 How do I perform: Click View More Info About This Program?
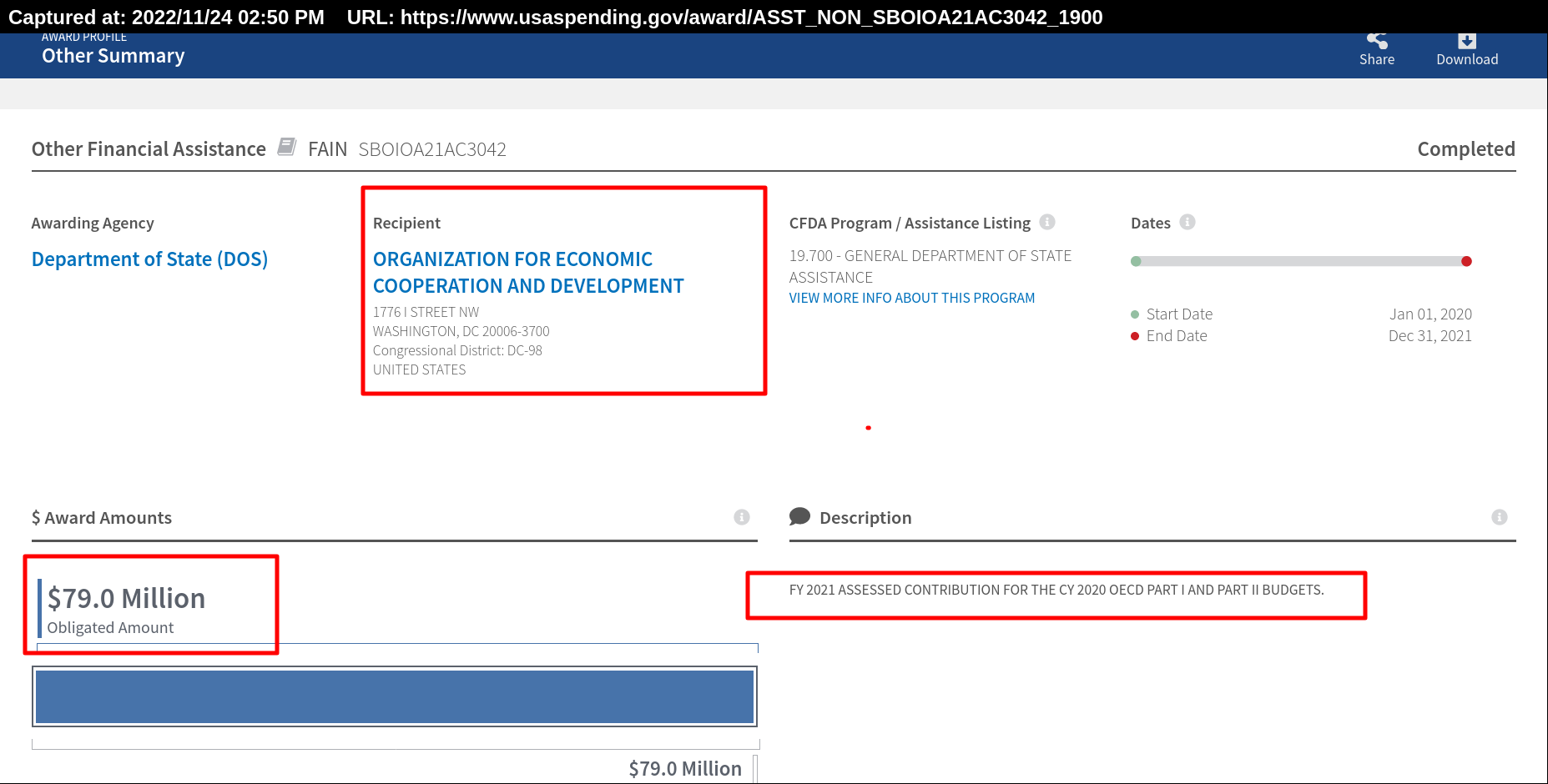[x=912, y=298]
